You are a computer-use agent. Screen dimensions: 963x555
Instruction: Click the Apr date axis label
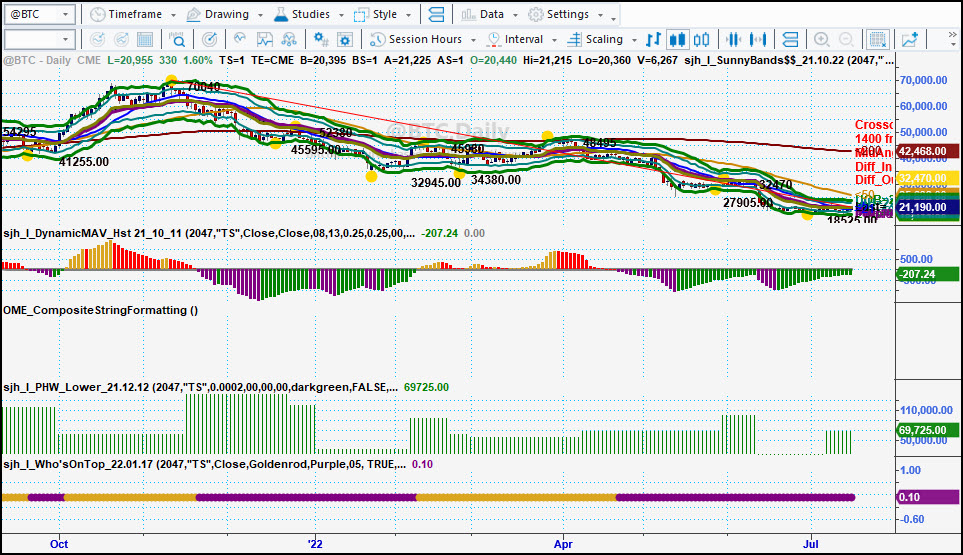point(563,544)
